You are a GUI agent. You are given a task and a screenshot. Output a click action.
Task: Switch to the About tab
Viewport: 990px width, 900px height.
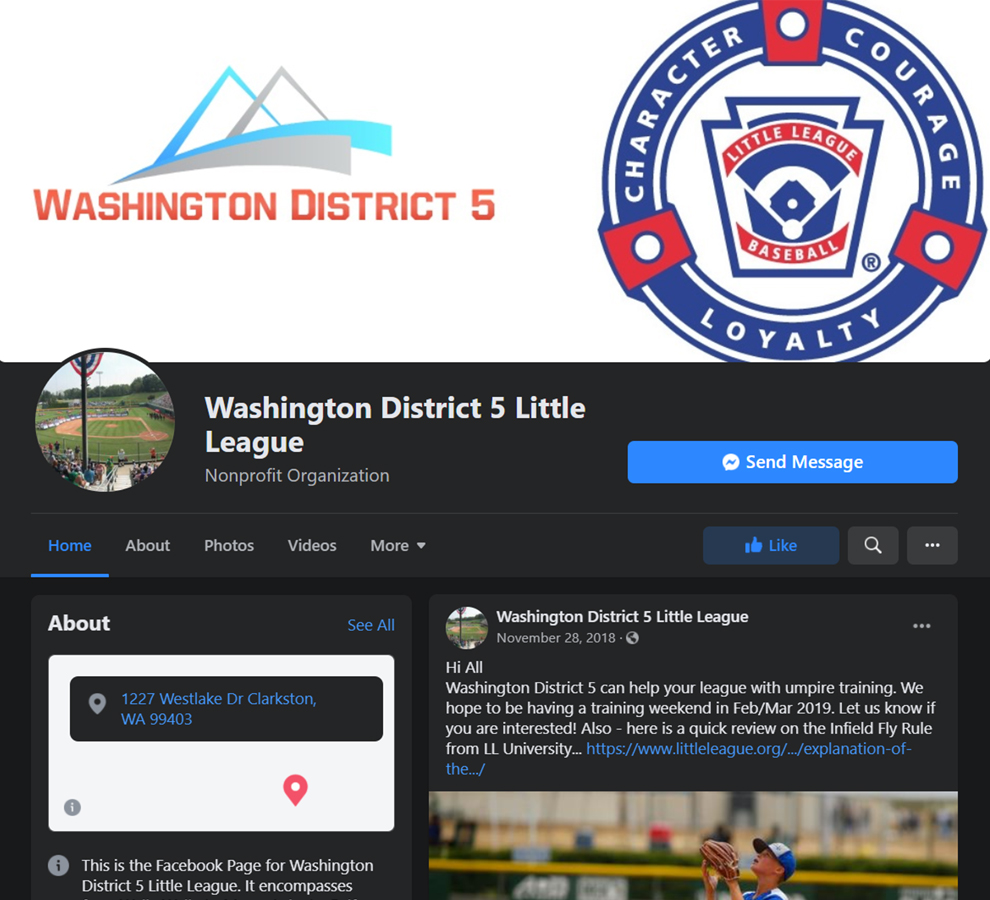tap(147, 545)
